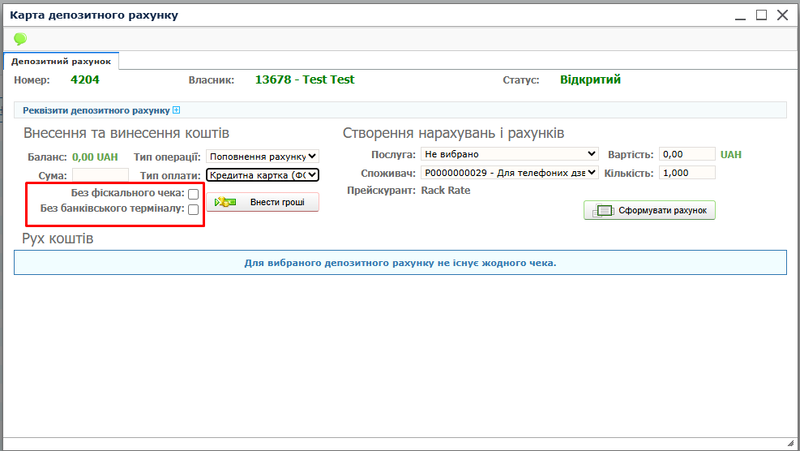Click the Відкритий status text

(589, 80)
